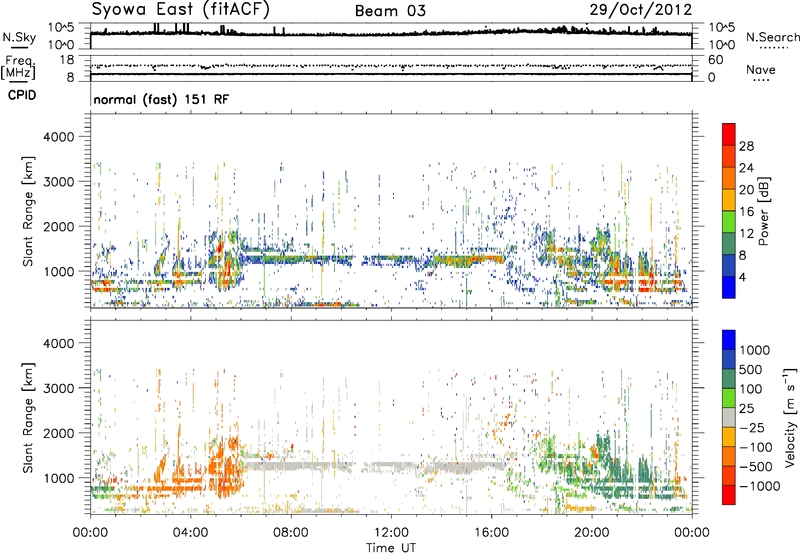Image resolution: width=800 pixels, height=554 pixels.
Task: Click the '12:00' time tick label
Action: coord(391,533)
